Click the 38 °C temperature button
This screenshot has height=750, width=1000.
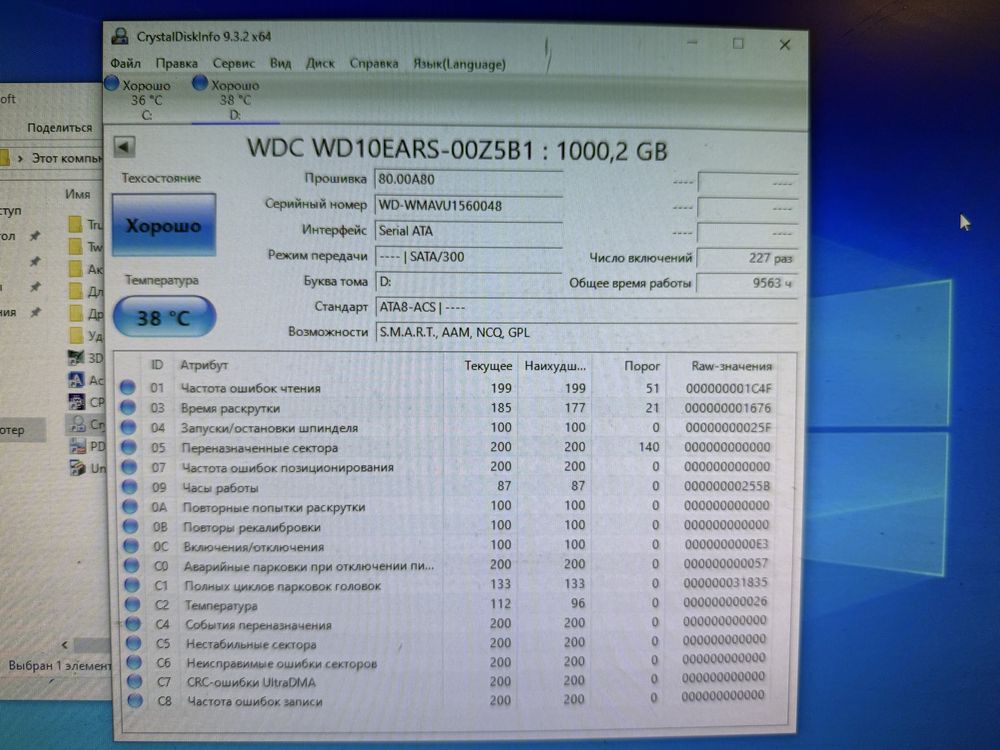click(x=163, y=317)
